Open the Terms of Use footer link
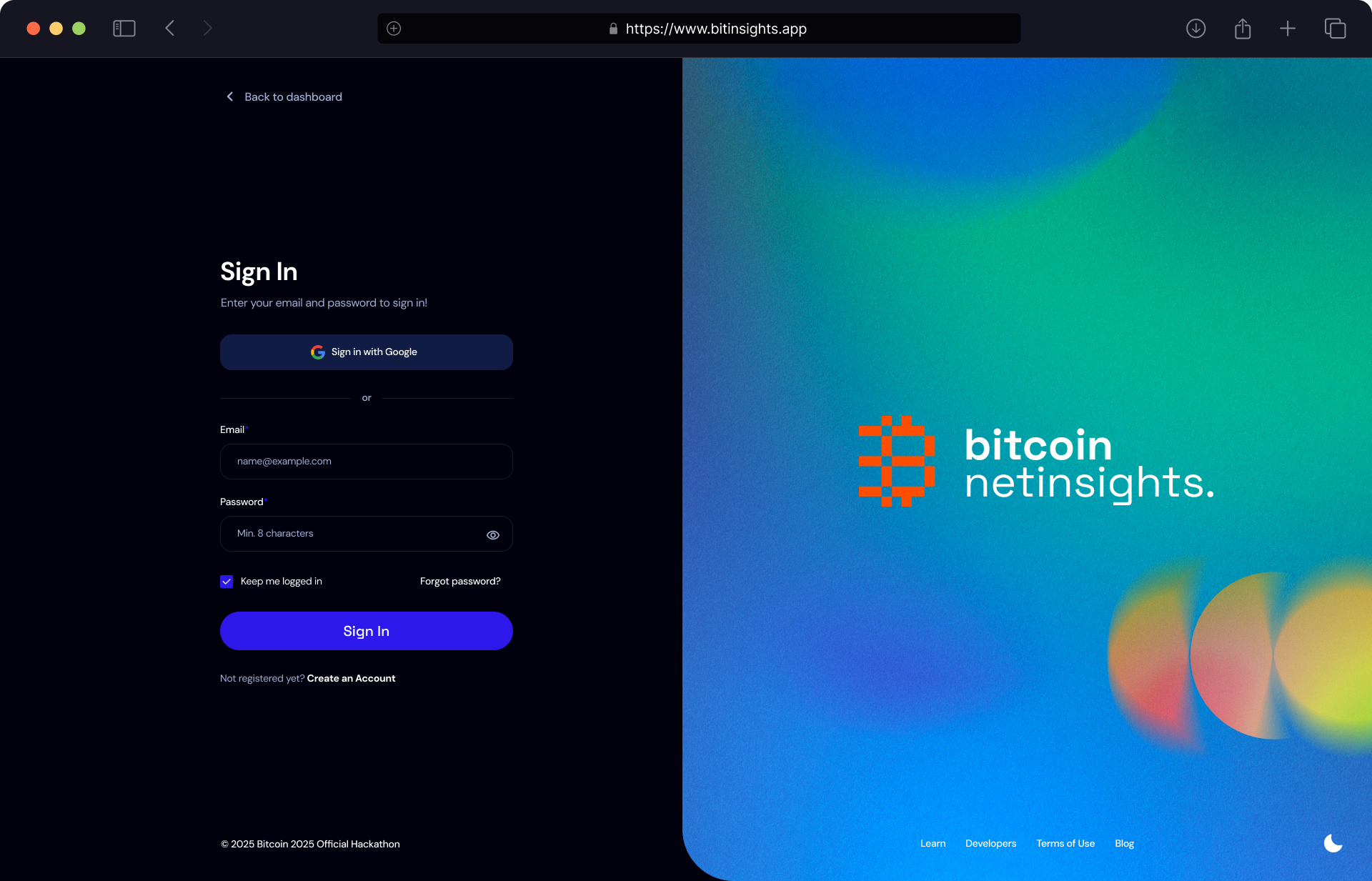The image size is (1372, 881). [1065, 843]
